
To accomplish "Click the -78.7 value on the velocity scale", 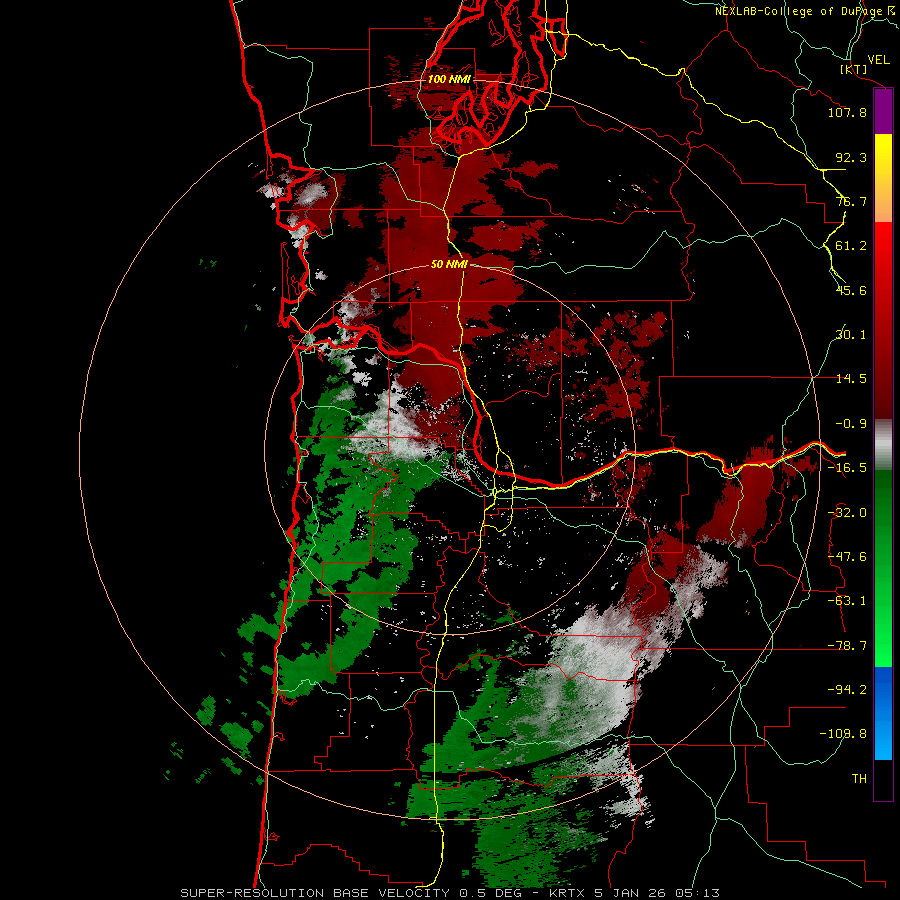I will (x=847, y=646).
